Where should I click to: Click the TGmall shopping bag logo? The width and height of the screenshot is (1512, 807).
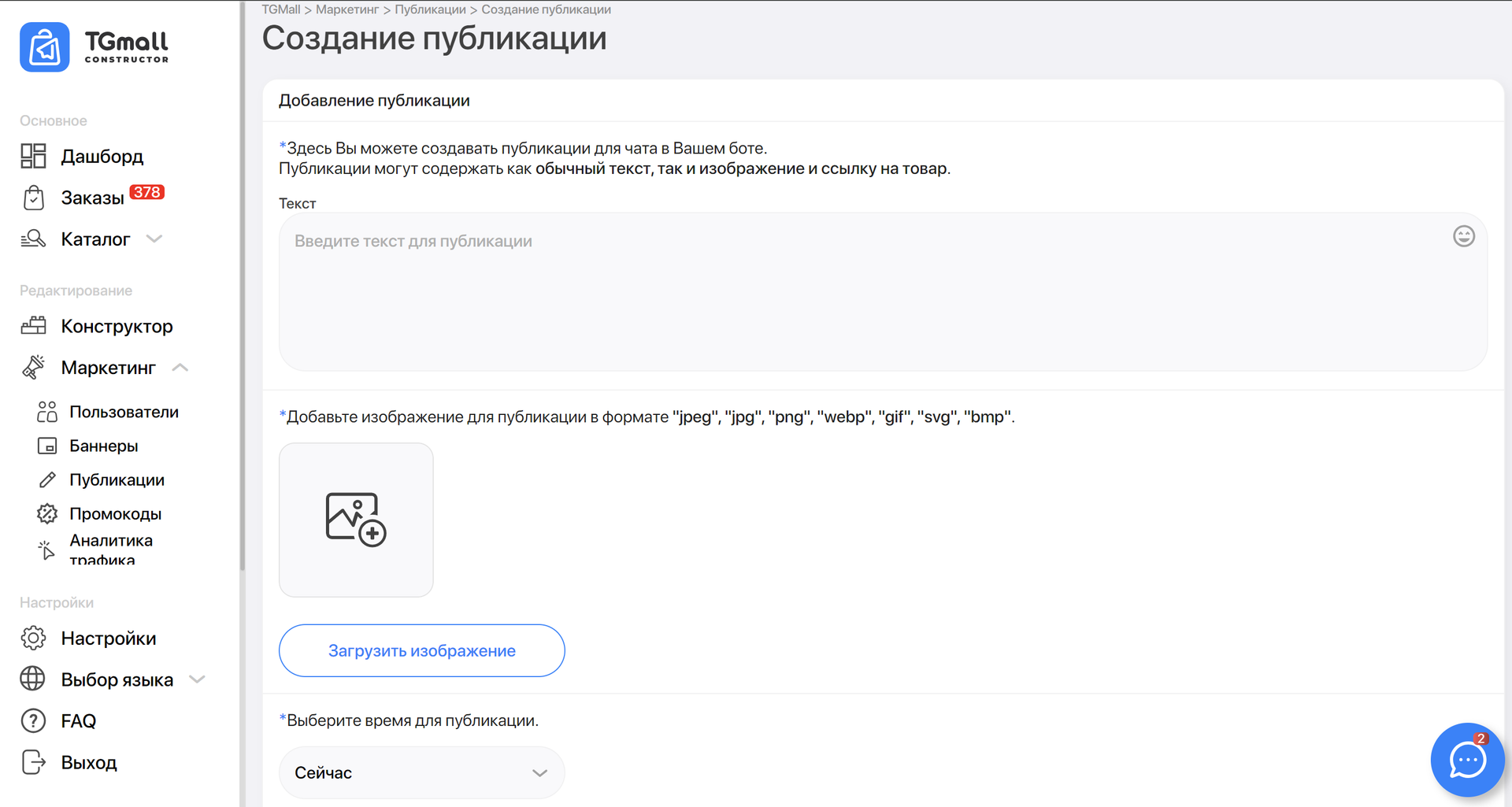[45, 47]
